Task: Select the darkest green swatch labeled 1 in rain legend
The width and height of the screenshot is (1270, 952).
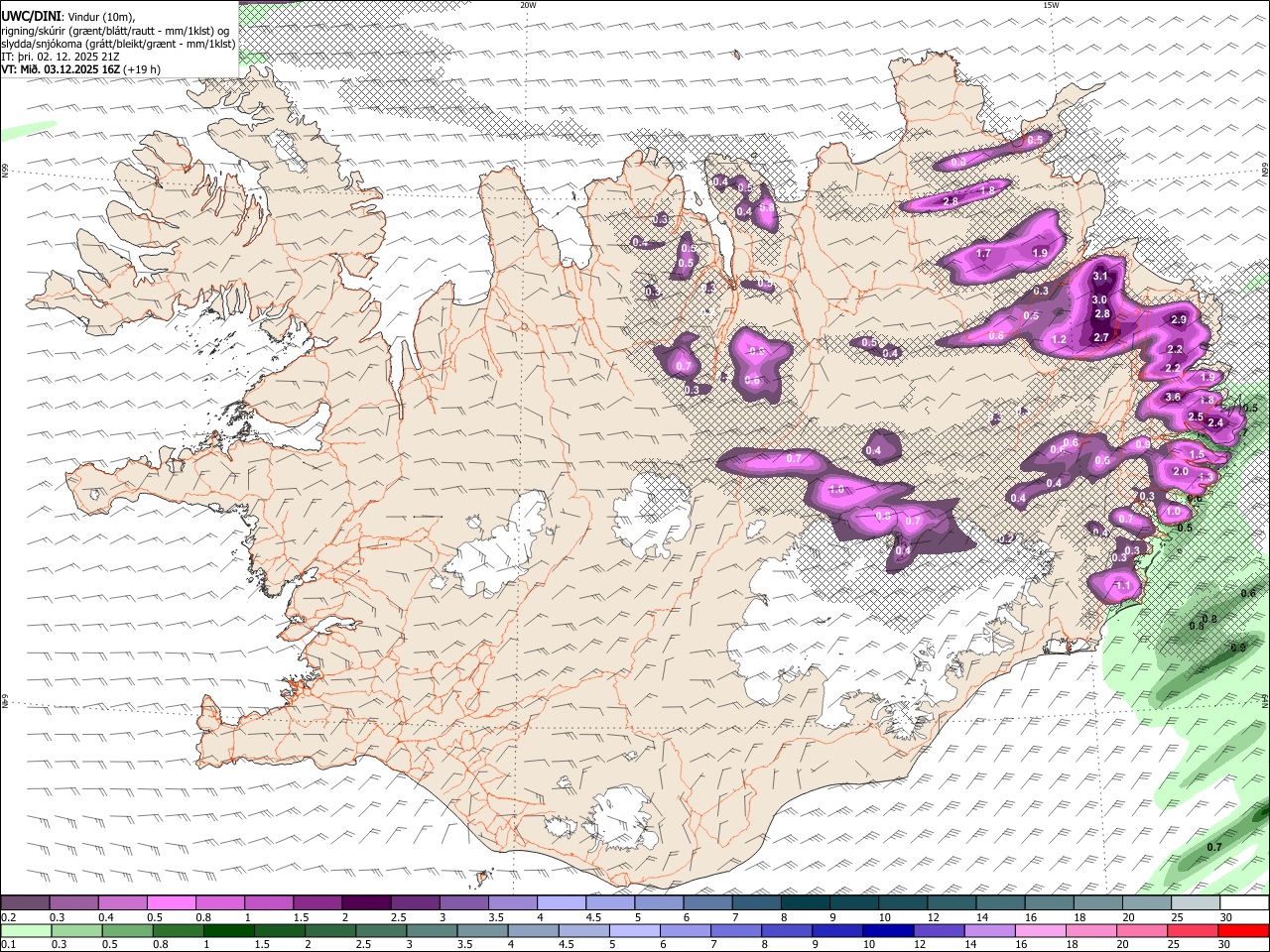Action: point(228,931)
